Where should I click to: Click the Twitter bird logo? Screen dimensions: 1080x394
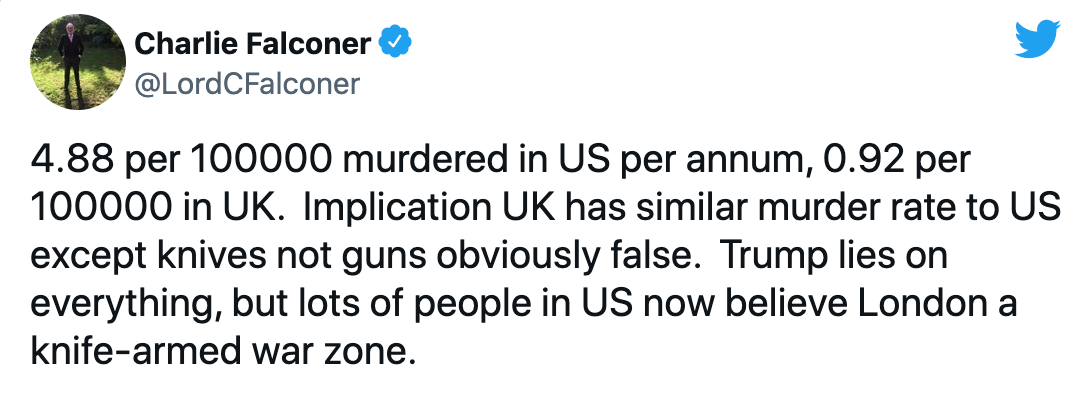[x=1037, y=39]
